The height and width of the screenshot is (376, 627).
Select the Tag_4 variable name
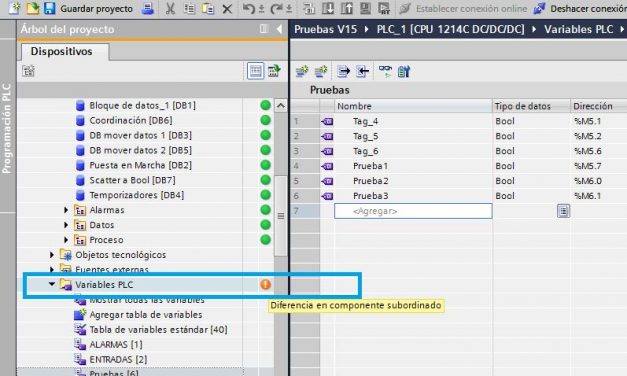pyautogui.click(x=365, y=121)
